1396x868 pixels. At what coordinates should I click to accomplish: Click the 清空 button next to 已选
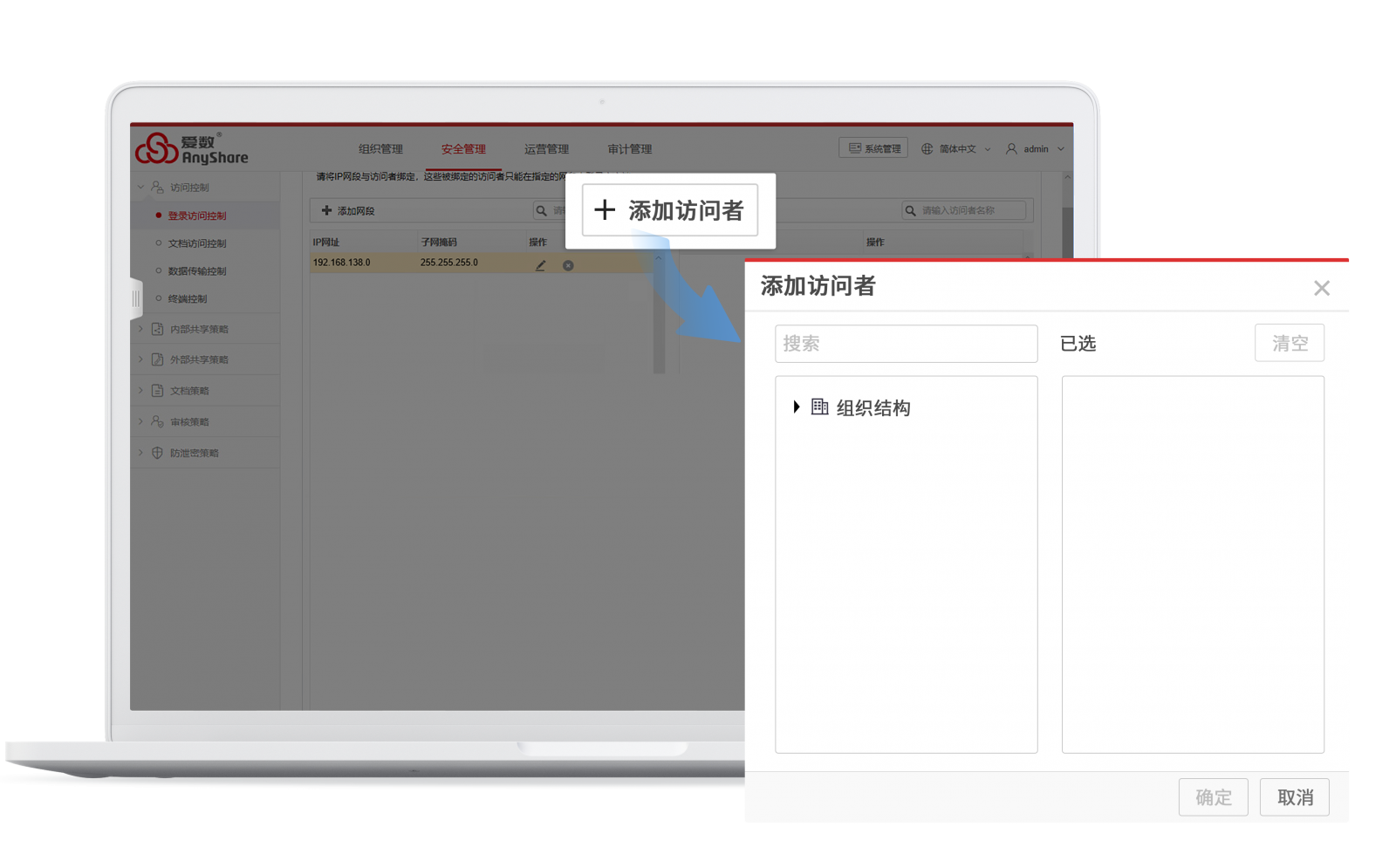1289,343
